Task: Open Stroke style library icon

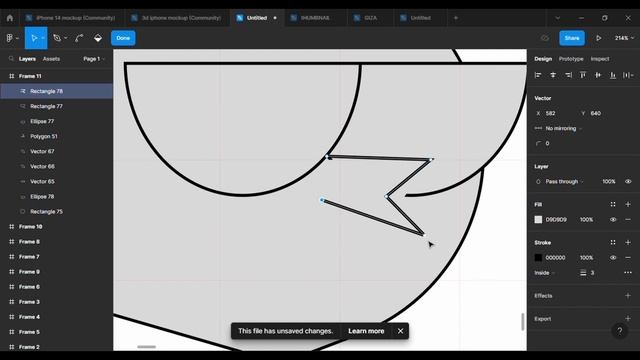Action: (613, 242)
